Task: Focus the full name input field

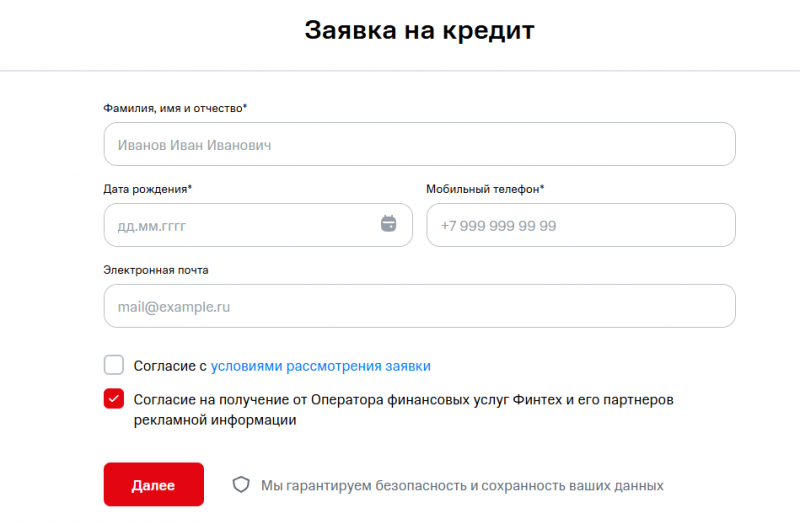Action: (x=419, y=145)
